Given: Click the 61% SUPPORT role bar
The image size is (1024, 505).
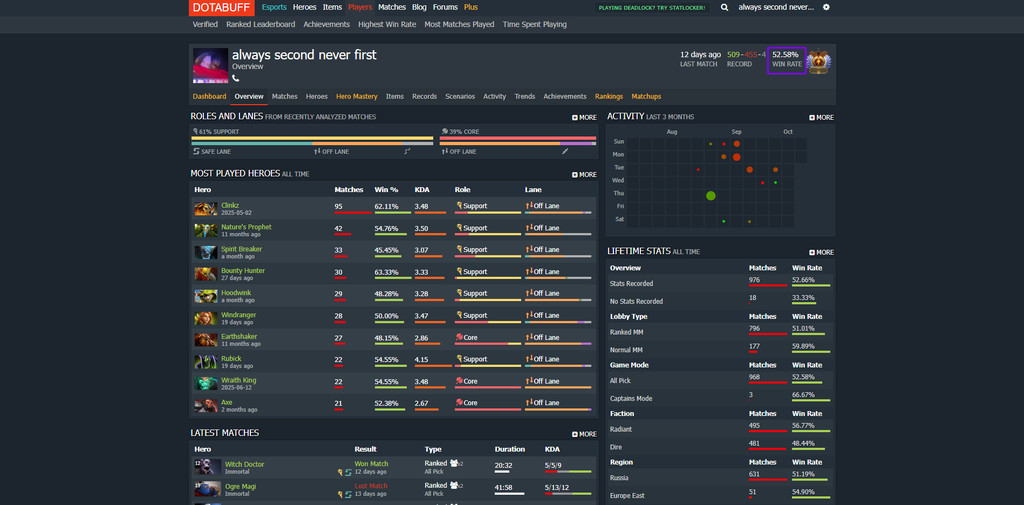Looking at the screenshot, I should [312, 138].
